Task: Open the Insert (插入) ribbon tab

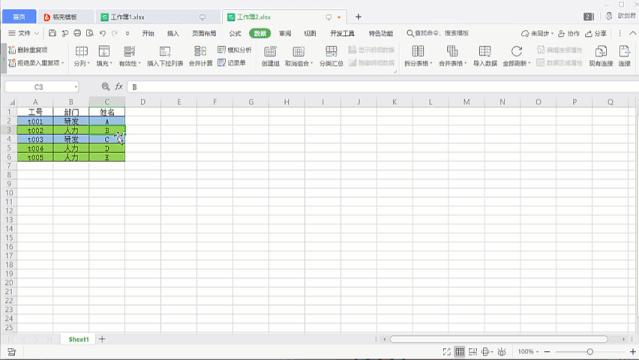Action: click(x=173, y=33)
